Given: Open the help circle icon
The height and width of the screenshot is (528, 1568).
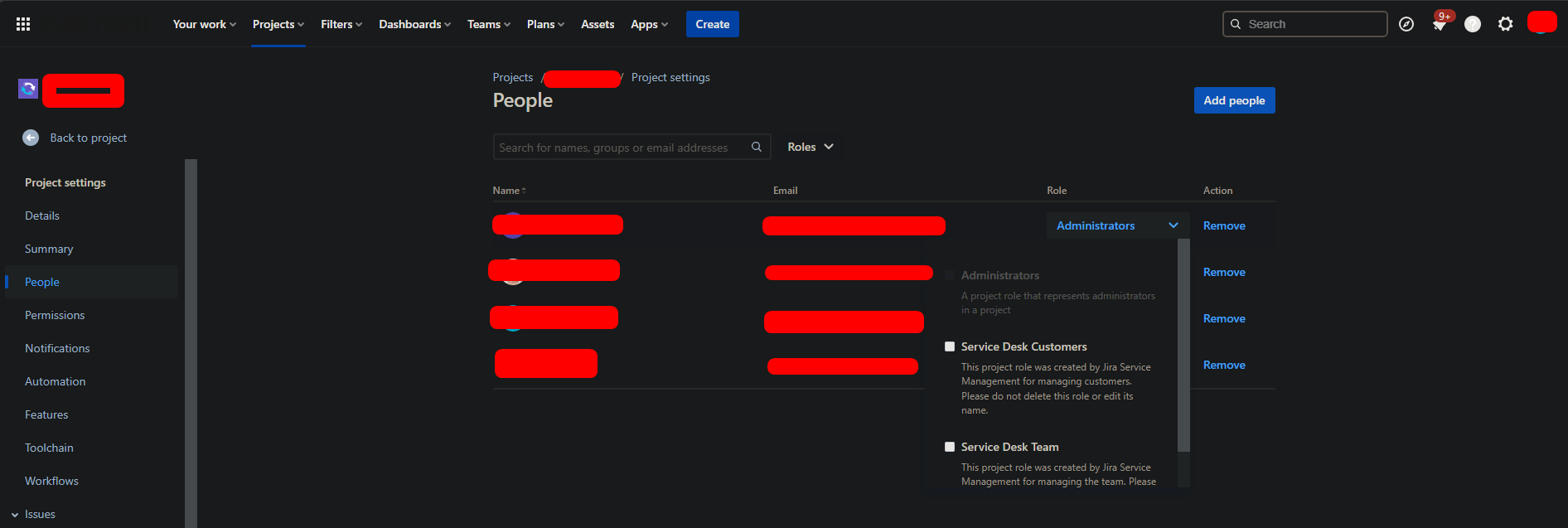Looking at the screenshot, I should click(1473, 24).
